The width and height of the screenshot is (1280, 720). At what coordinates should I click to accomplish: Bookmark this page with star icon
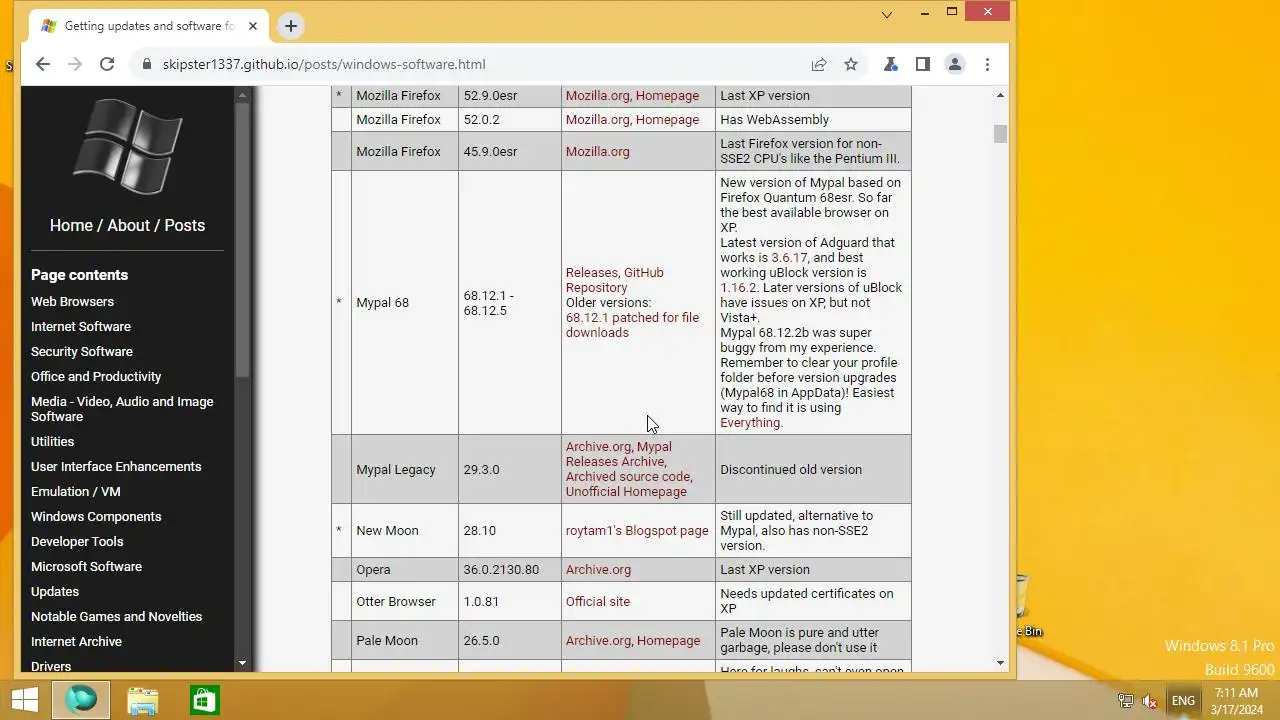pos(851,64)
